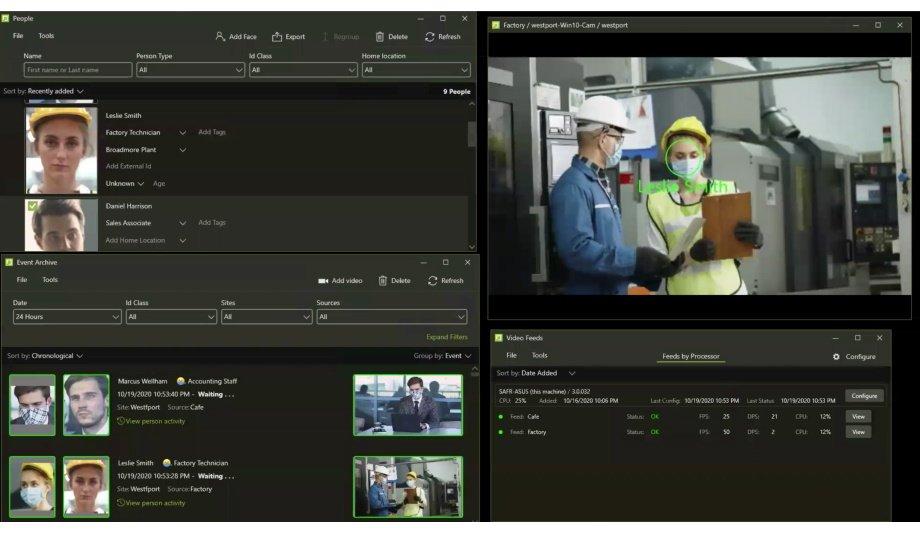Viewport: 920px width, 533px height.
Task: Open Sources filter dropdown in Event Archive
Action: coord(392,316)
